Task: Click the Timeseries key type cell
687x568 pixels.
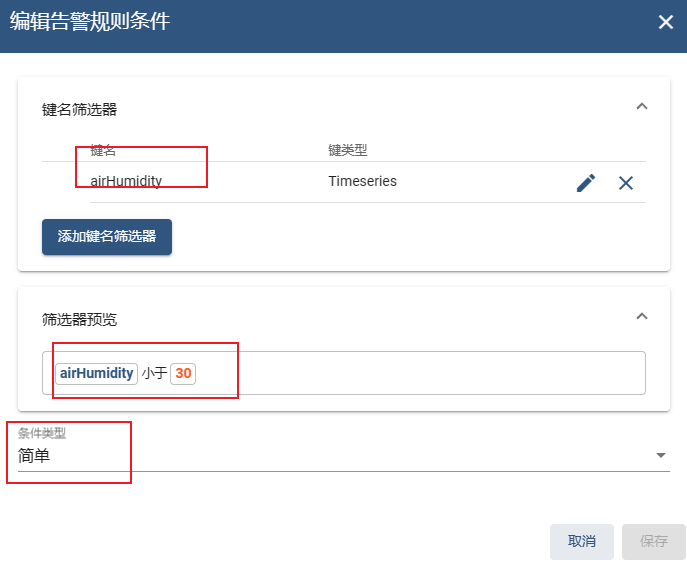Action: pos(362,181)
